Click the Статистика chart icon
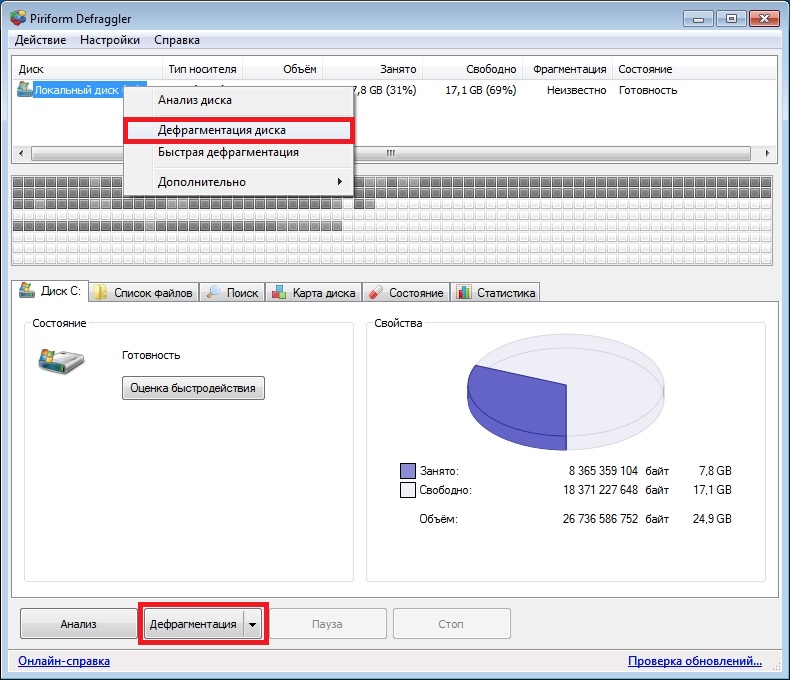This screenshot has width=790, height=680. pos(464,293)
